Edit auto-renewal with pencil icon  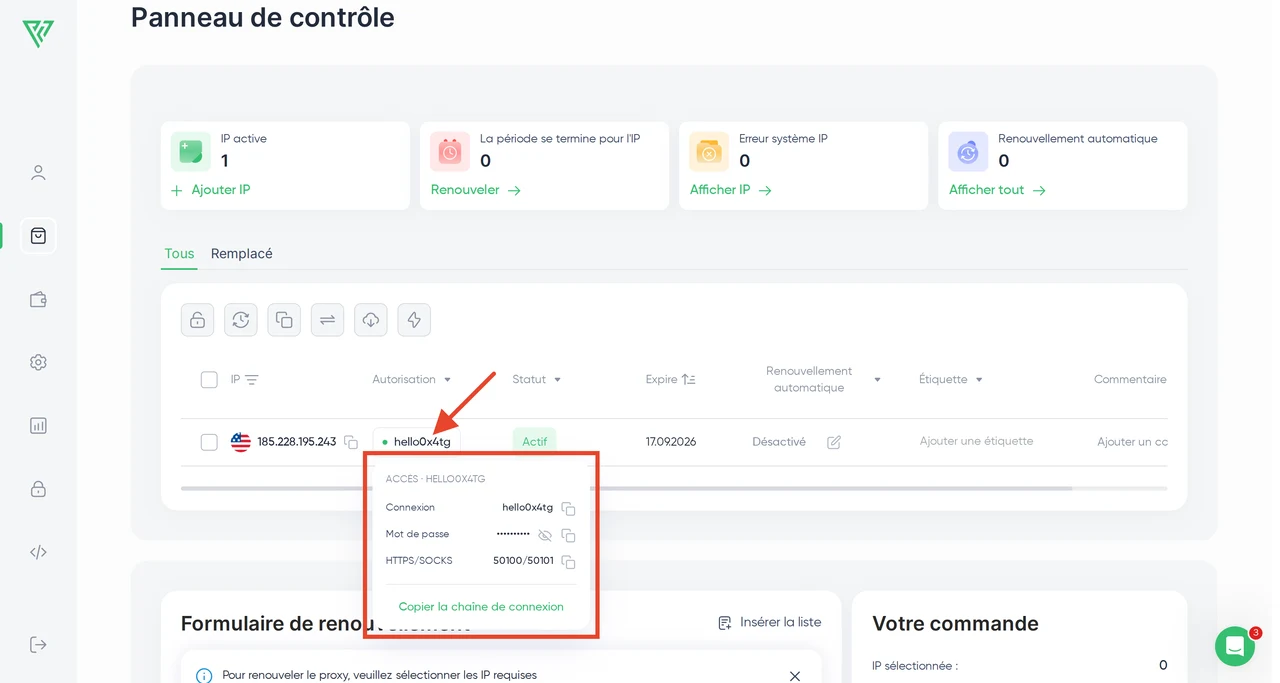tap(834, 442)
